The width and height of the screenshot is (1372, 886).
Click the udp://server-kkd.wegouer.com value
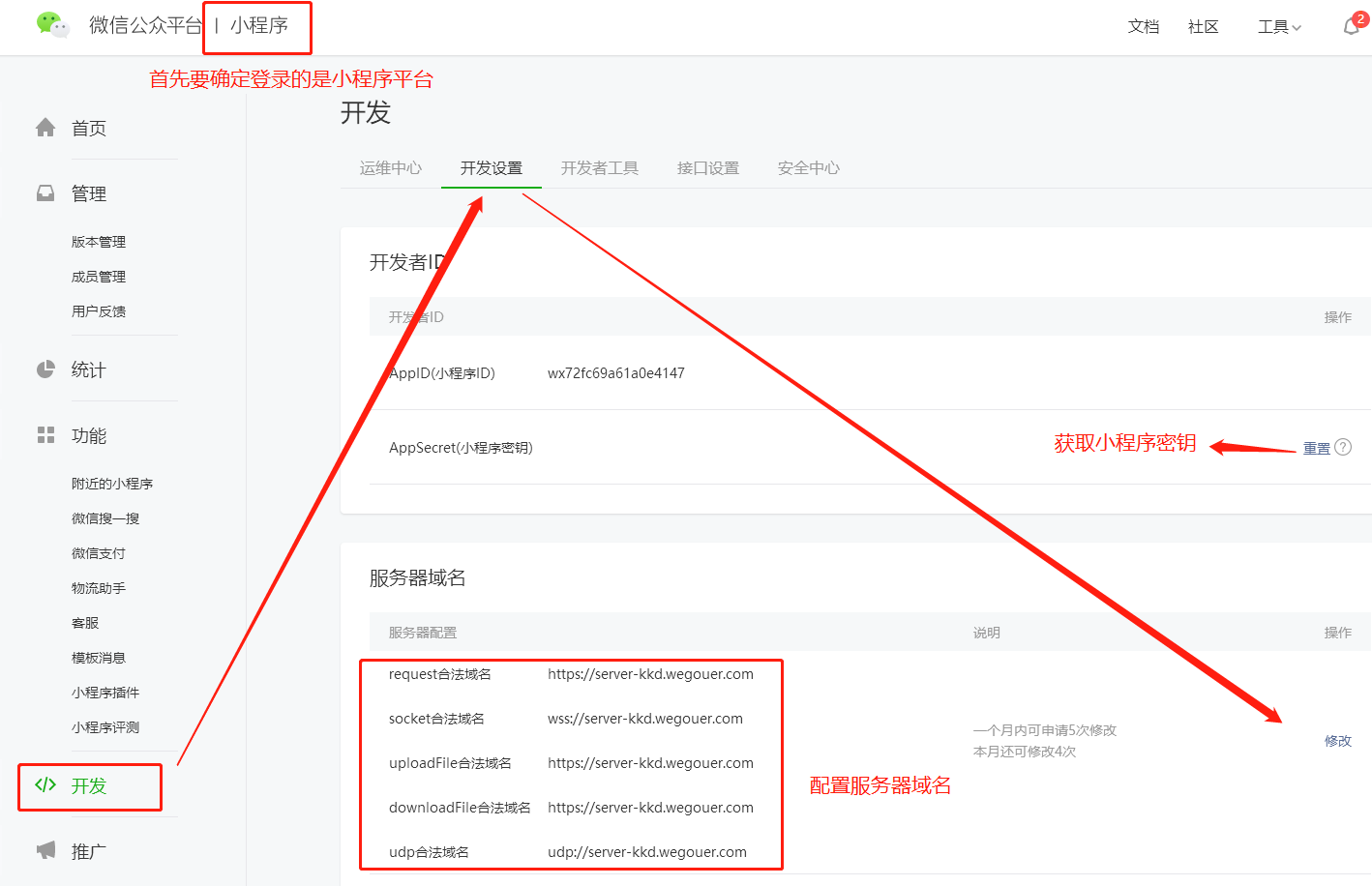(x=647, y=852)
